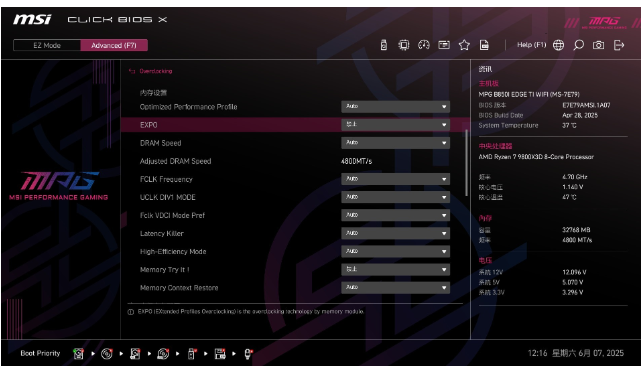
Task: Click the back arrow beside Overclocking
Action: pyautogui.click(x=132, y=71)
